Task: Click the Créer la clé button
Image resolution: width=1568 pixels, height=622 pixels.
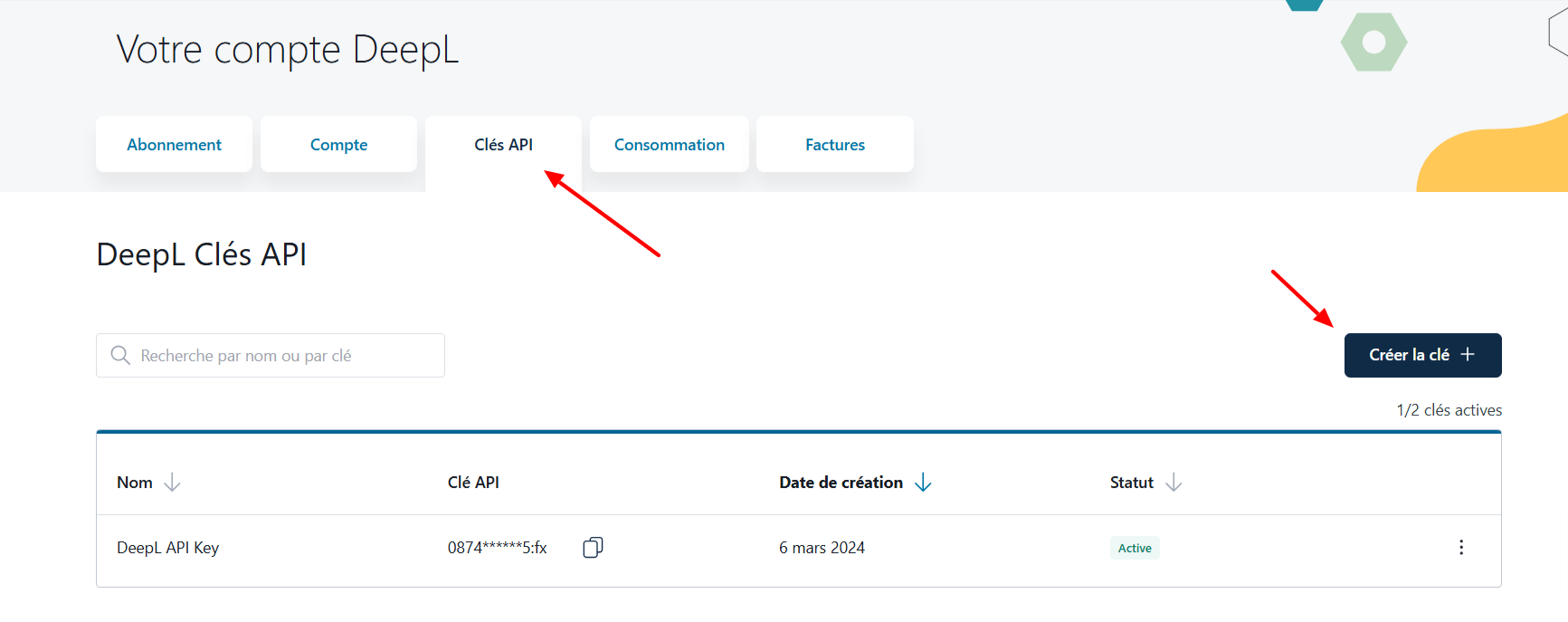Action: point(1422,355)
